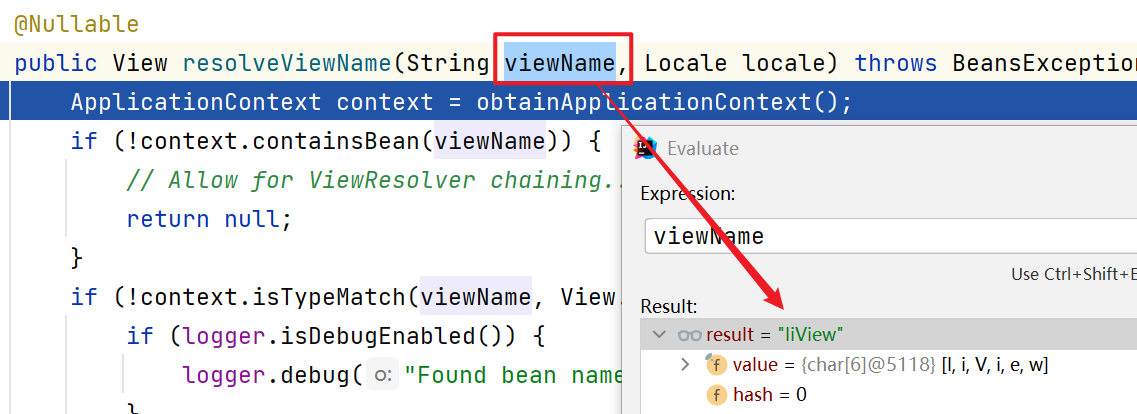
Task: Click viewName inside isTypeMatch call
Action: tap(475, 296)
